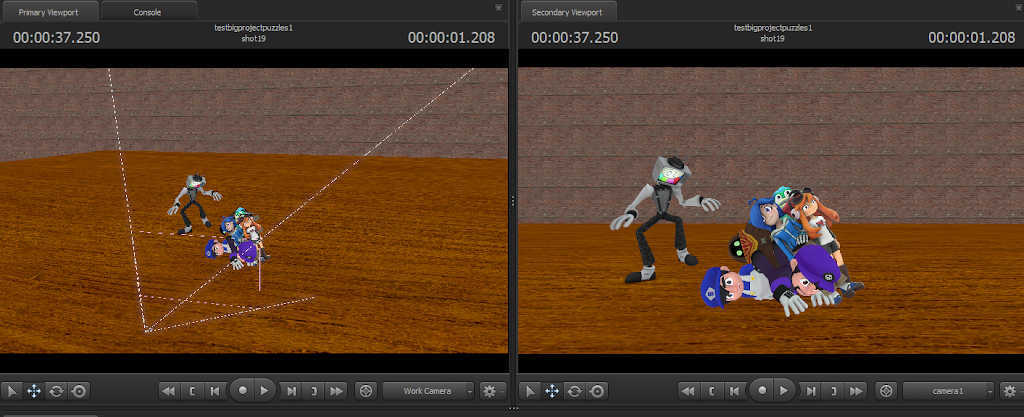This screenshot has height=417, width=1024.
Task: Activate the move tool in Primary Viewport
Action: (x=34, y=391)
